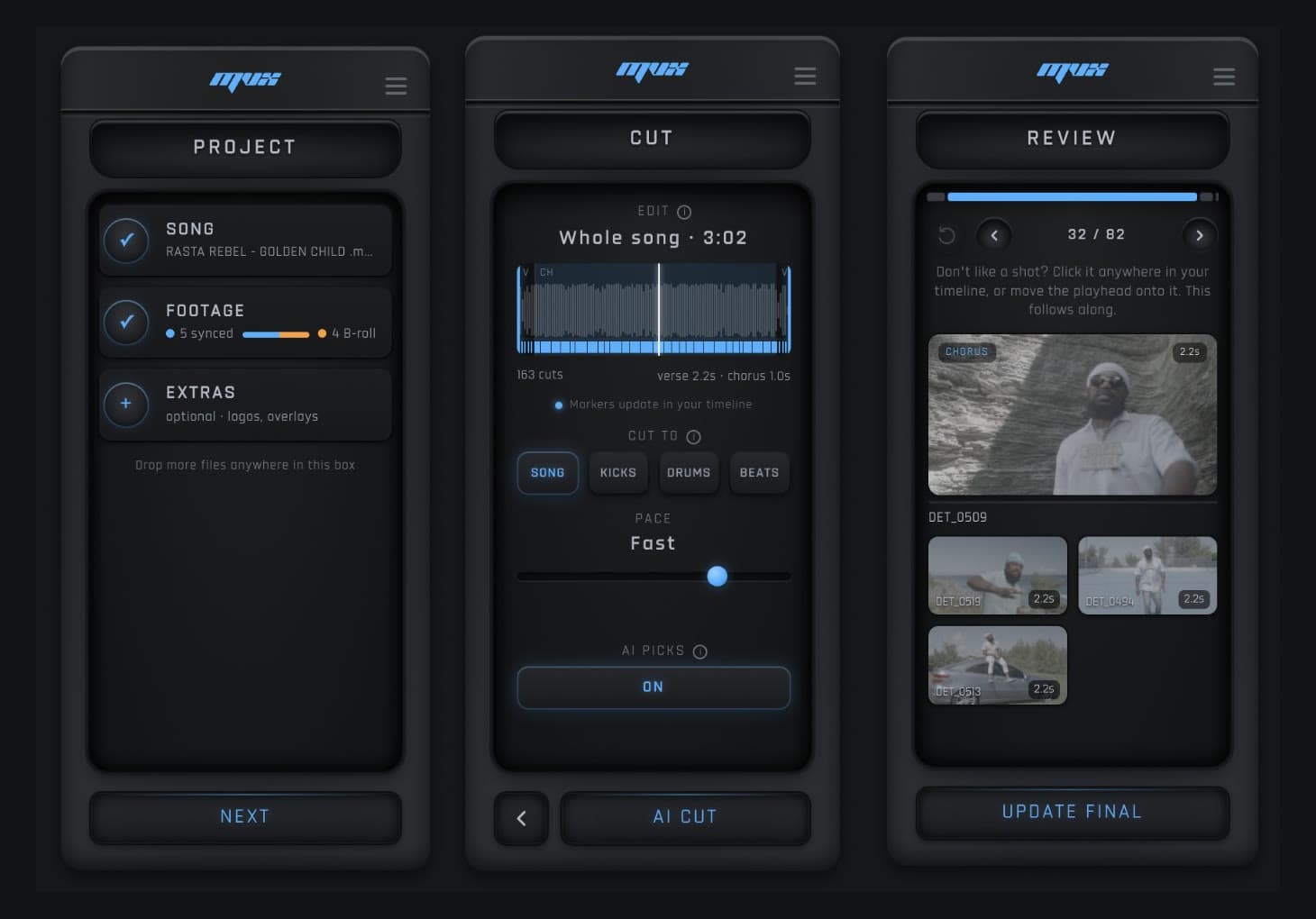Viewport: 1316px width, 919px height.
Task: Click the Review progress bar
Action: 1073,196
